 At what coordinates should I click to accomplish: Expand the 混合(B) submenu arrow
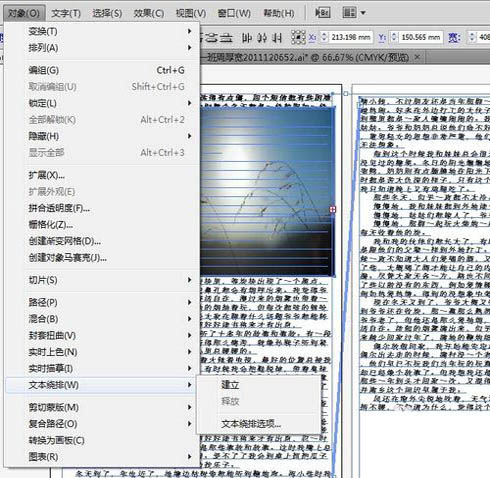tap(189, 319)
